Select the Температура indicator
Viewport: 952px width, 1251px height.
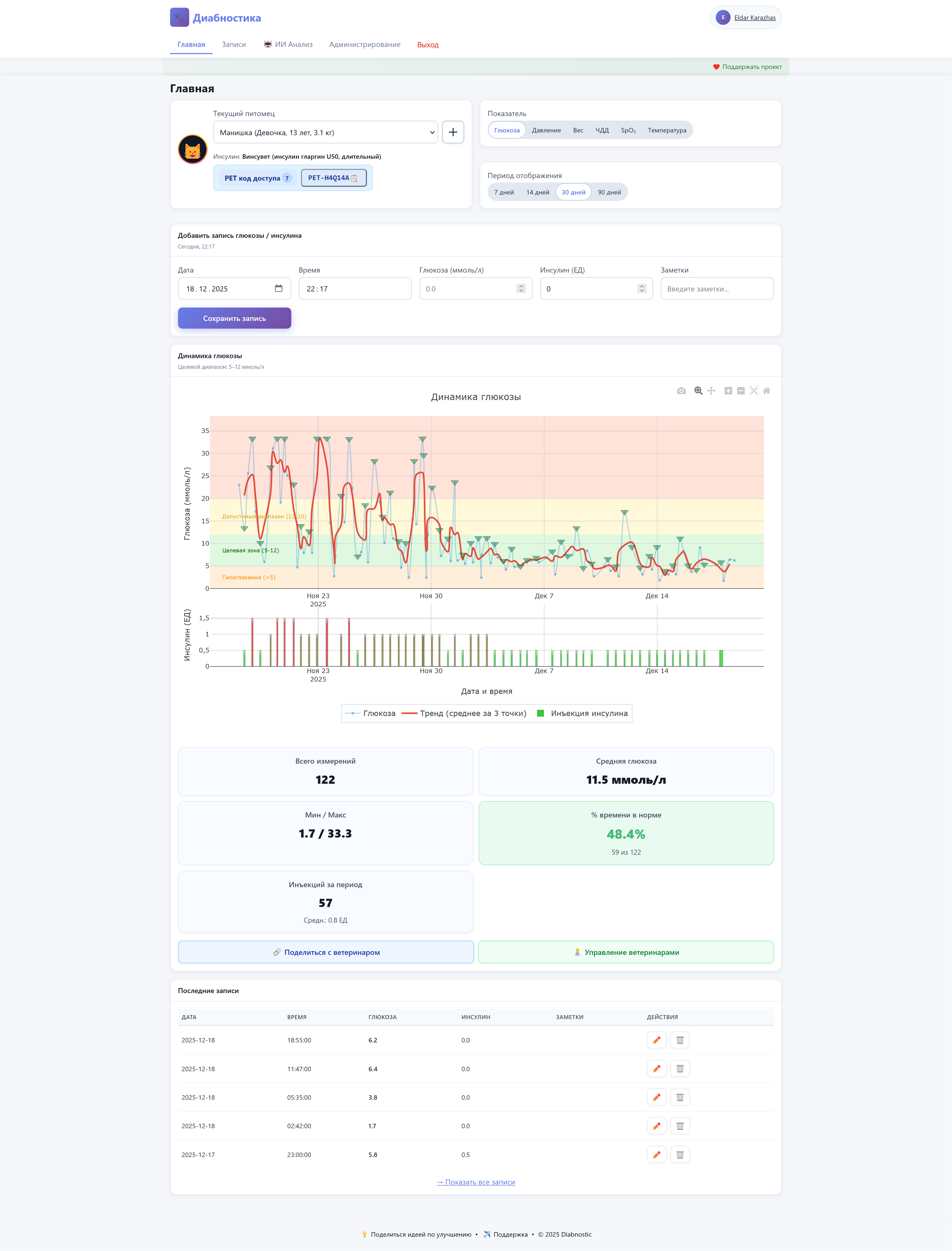pyautogui.click(x=667, y=130)
